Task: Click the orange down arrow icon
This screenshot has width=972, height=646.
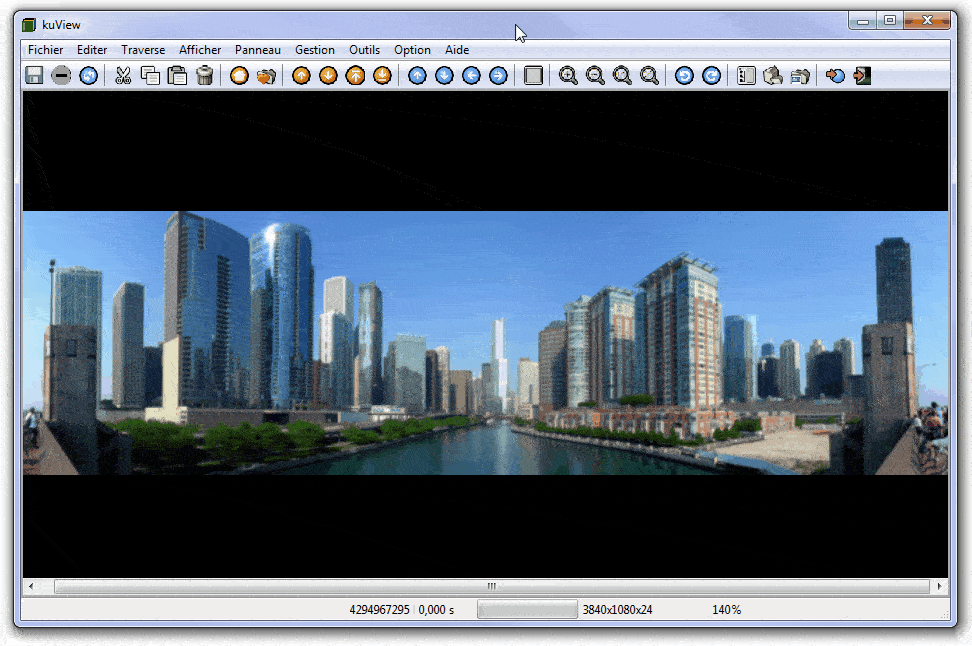Action: point(328,76)
